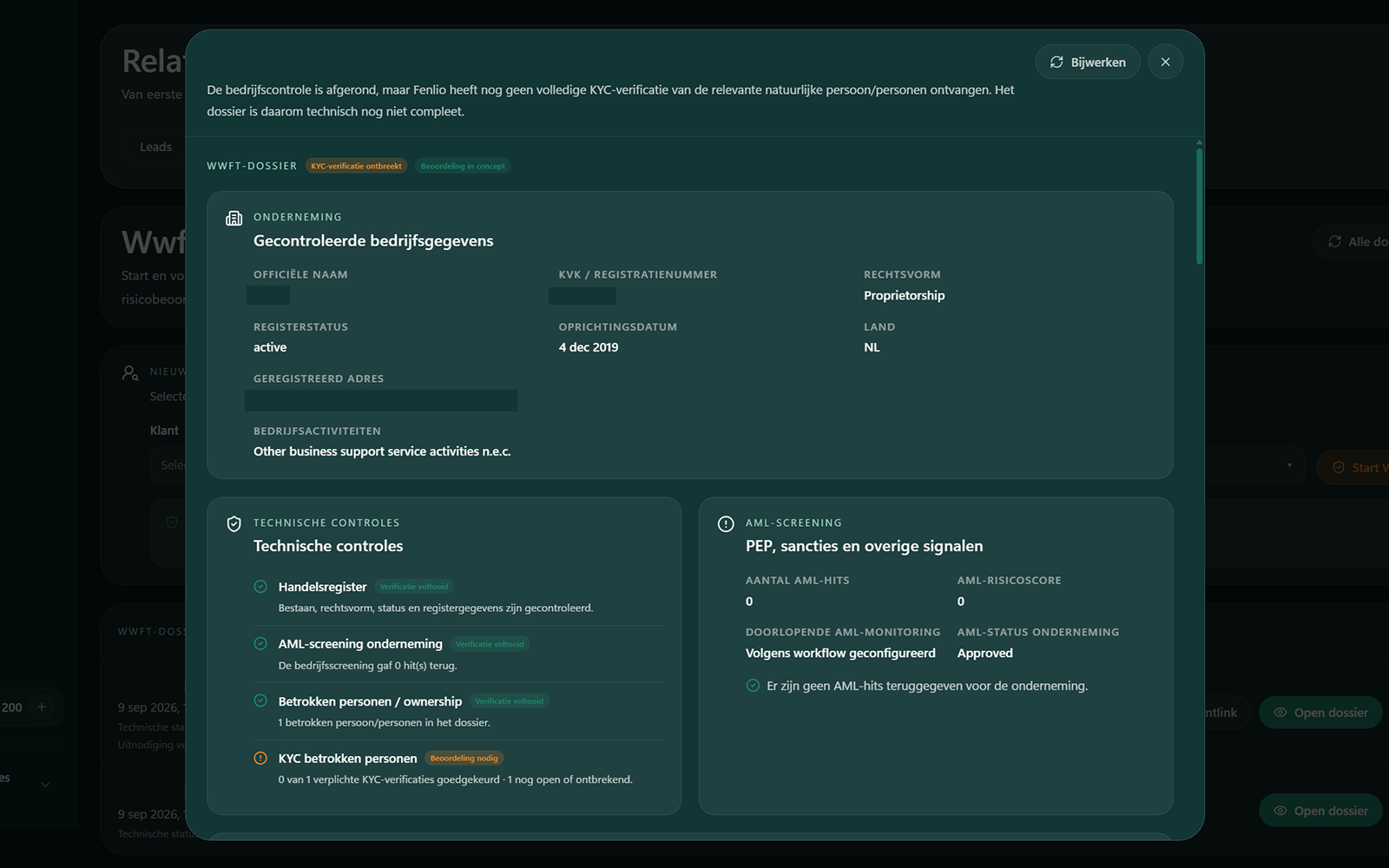Click the eye icon on first Open dossier

[x=1280, y=713]
